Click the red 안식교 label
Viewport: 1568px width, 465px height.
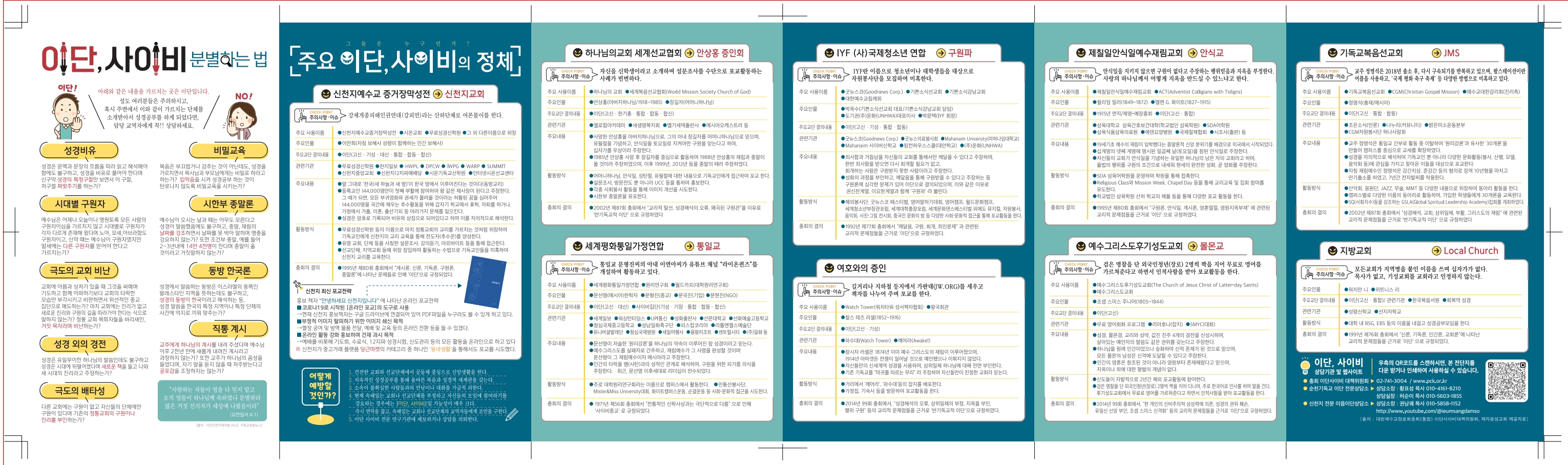pos(1211,53)
